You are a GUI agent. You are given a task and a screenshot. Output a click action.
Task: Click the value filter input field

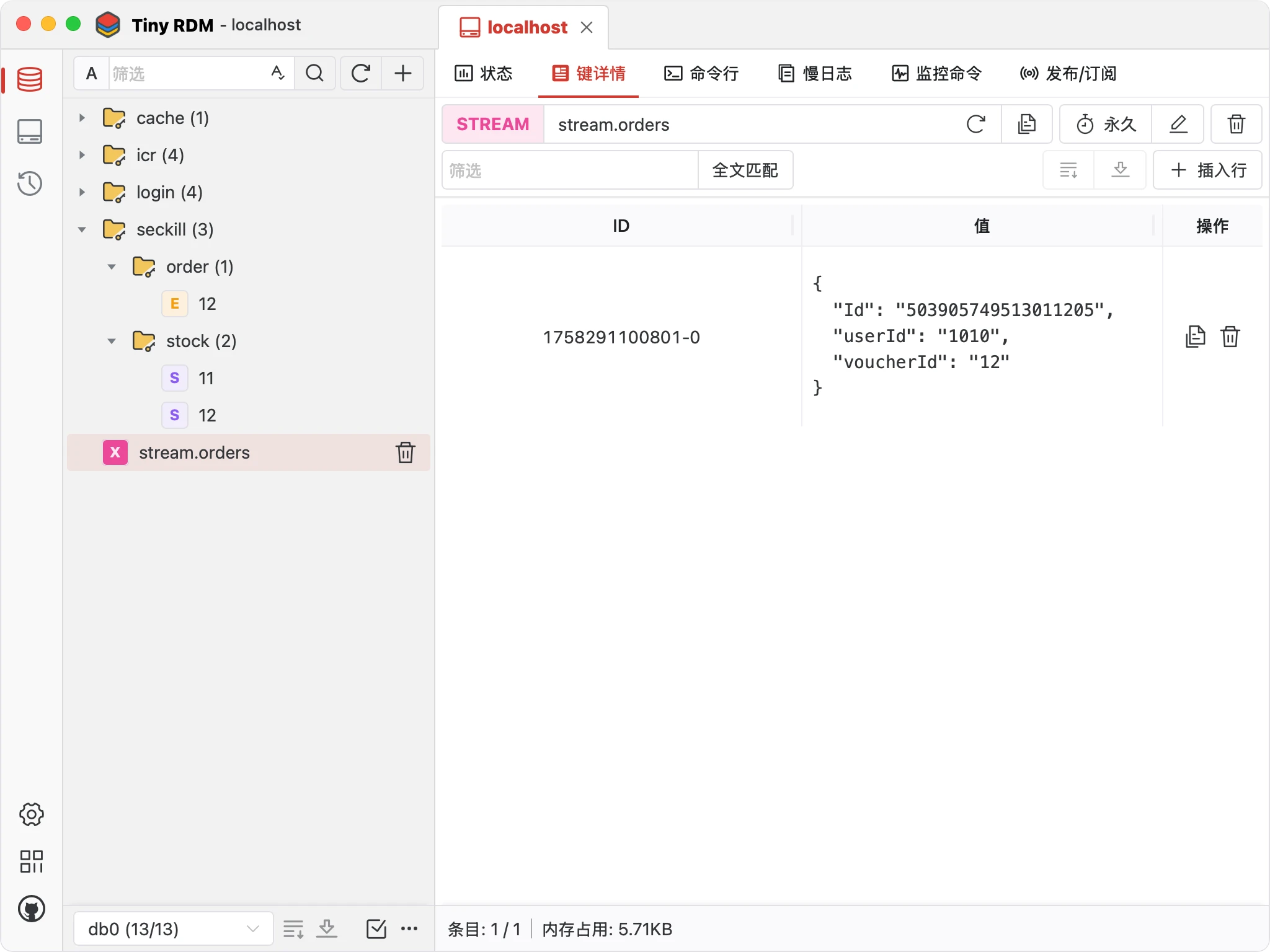569,170
